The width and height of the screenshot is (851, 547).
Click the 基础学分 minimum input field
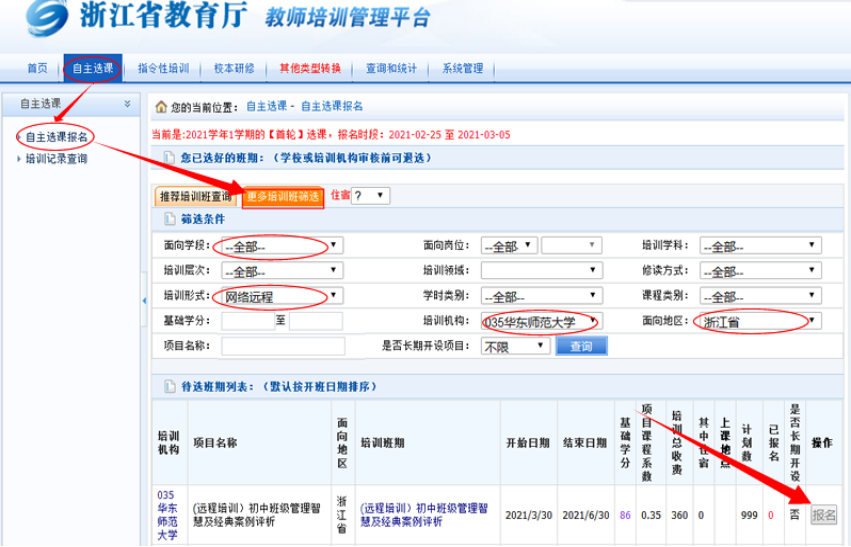click(x=248, y=321)
